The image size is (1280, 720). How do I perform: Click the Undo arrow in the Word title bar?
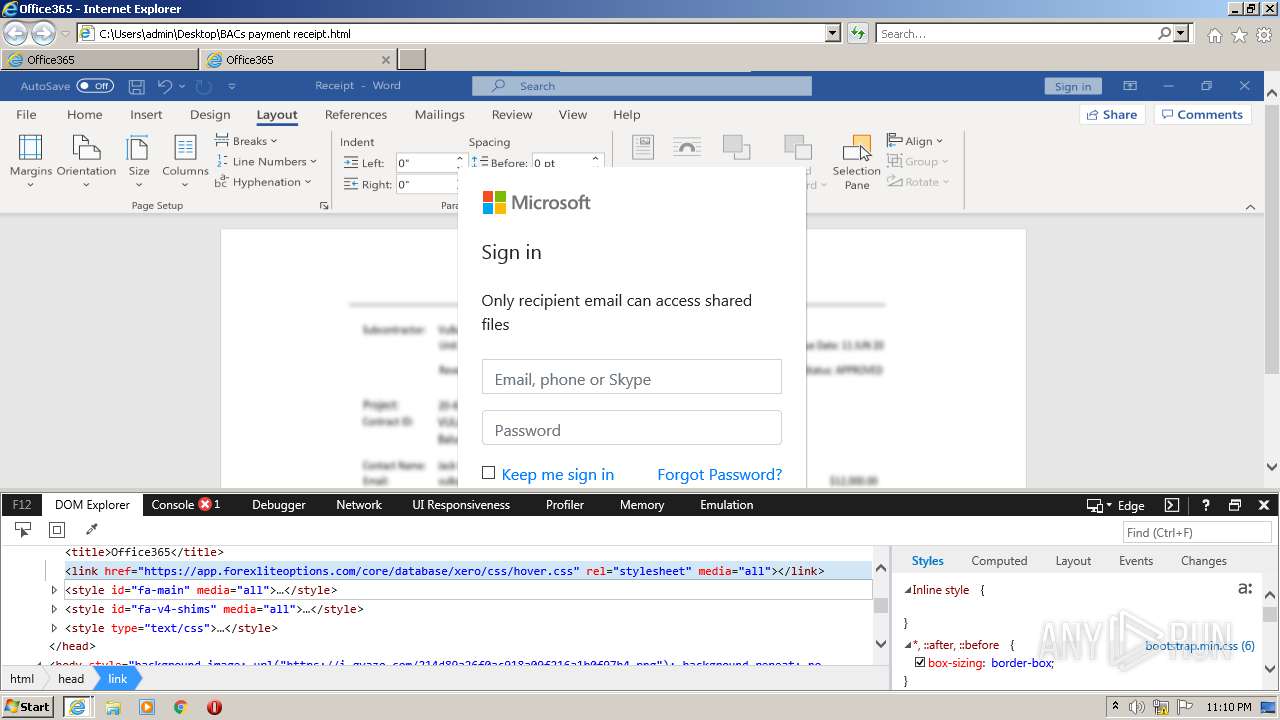[165, 86]
